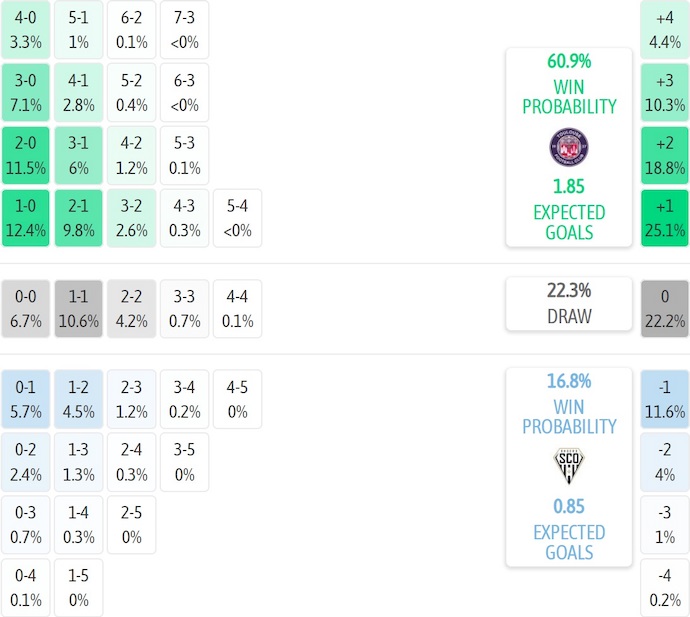
Task: Click the 0 goal difference tile
Action: click(x=665, y=309)
